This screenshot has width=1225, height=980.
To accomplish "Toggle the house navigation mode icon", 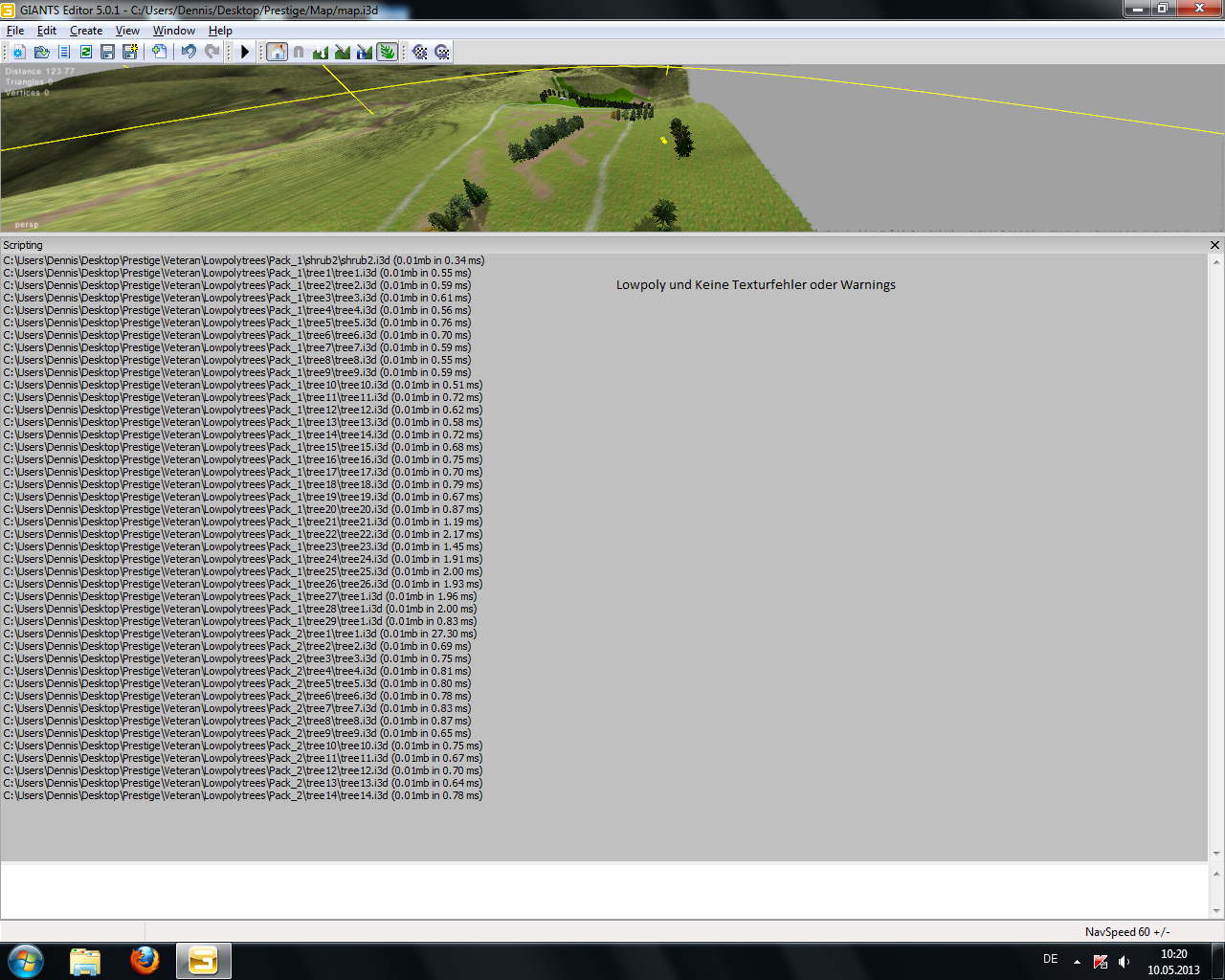I will (x=277, y=52).
